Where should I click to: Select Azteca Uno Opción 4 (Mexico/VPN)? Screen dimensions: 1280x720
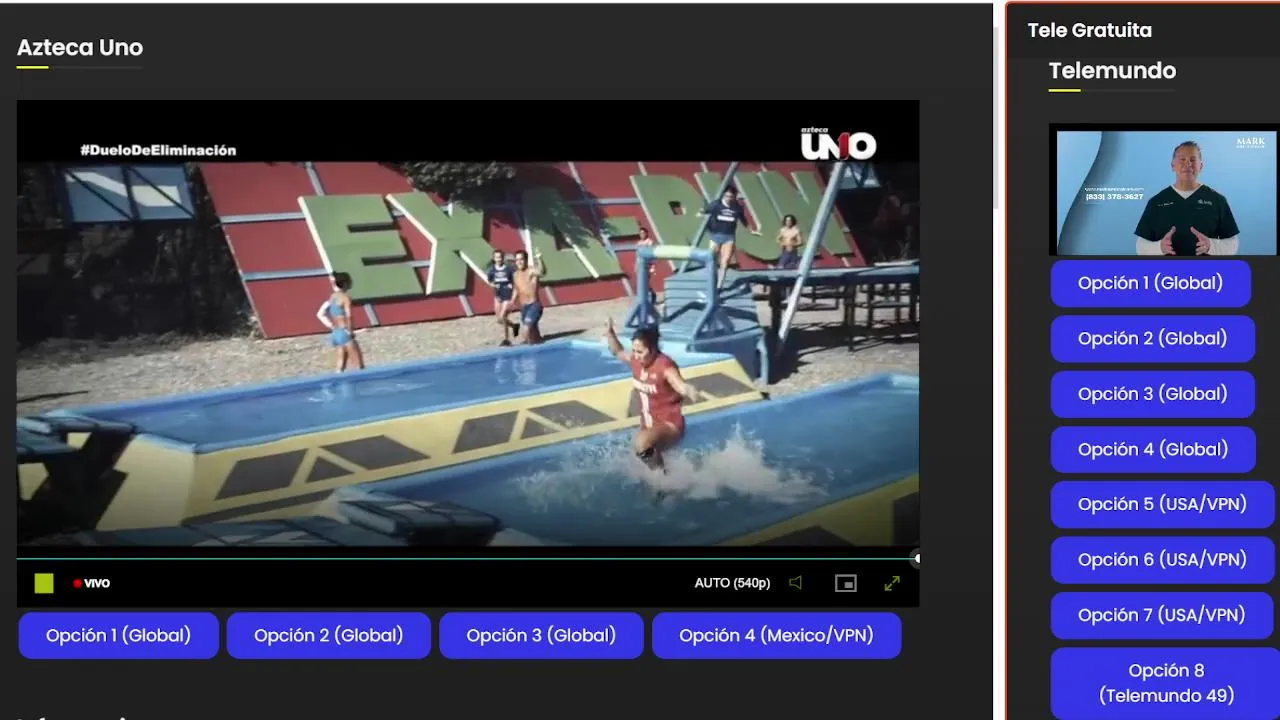point(776,635)
